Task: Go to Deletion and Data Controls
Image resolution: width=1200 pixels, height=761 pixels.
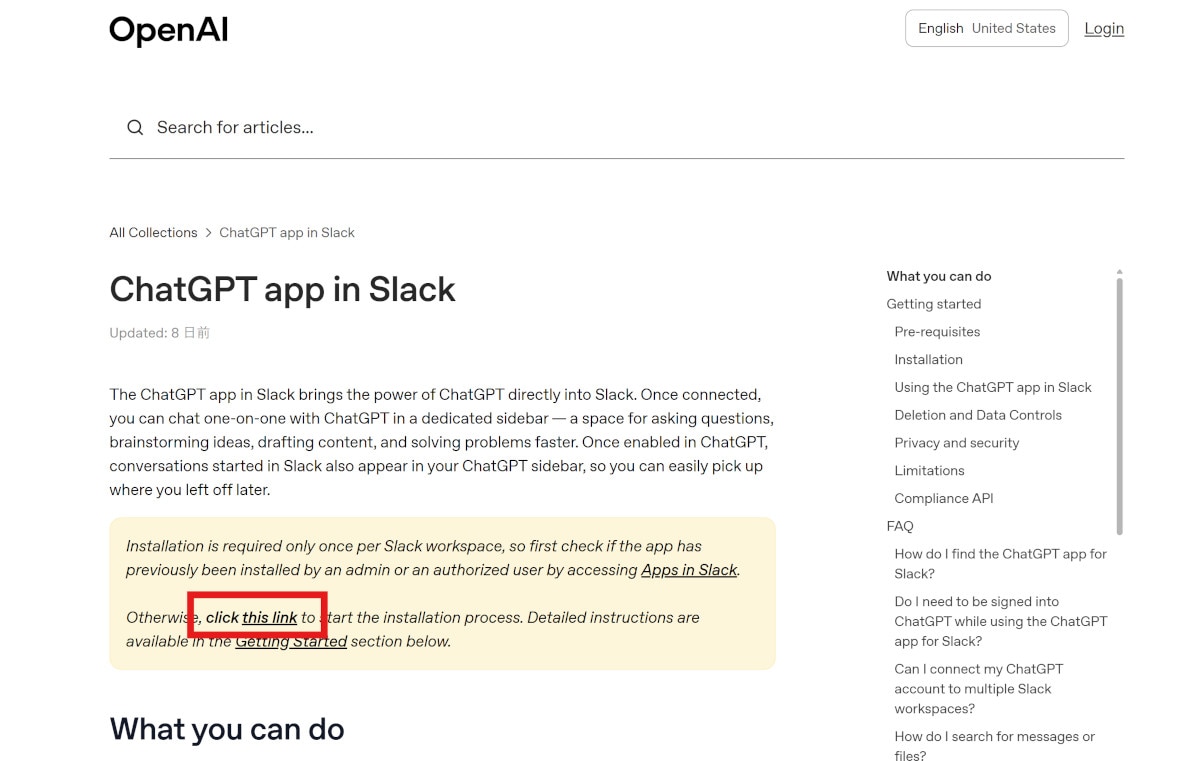Action: (x=977, y=415)
